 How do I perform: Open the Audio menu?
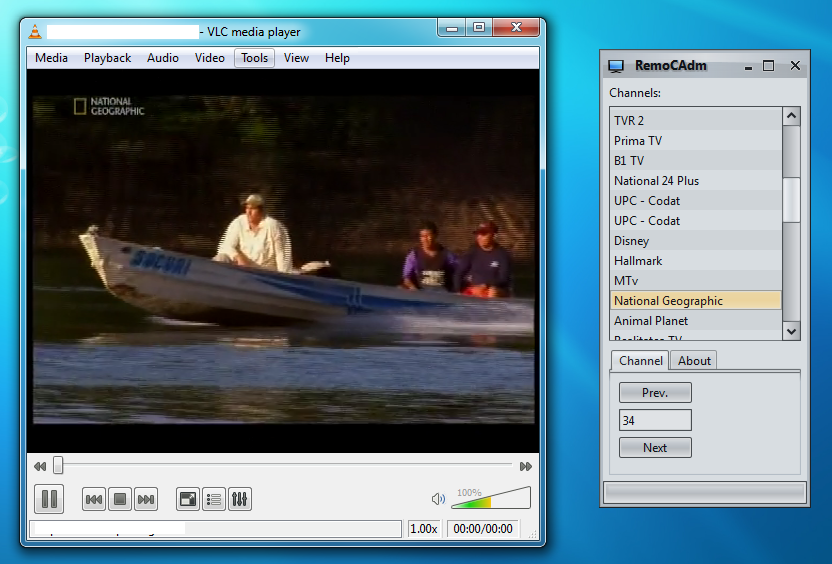pos(162,58)
